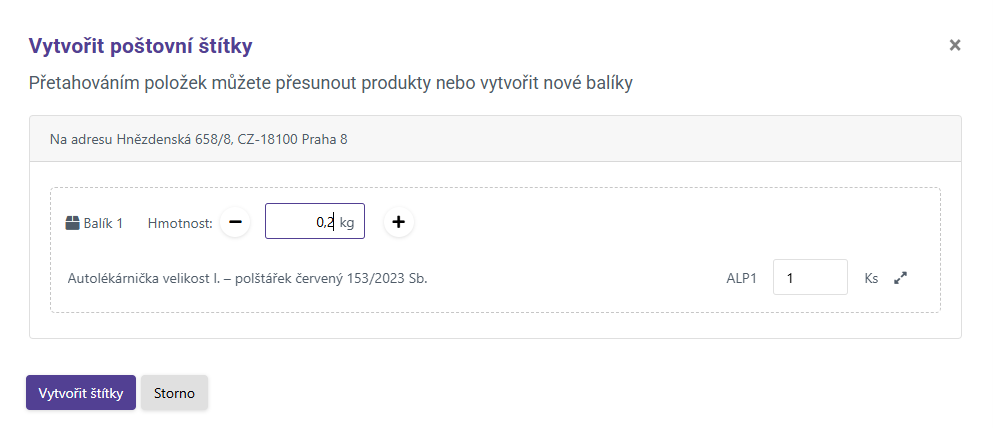
Task: Click the expand arrows icon on product row
Action: coord(900,279)
